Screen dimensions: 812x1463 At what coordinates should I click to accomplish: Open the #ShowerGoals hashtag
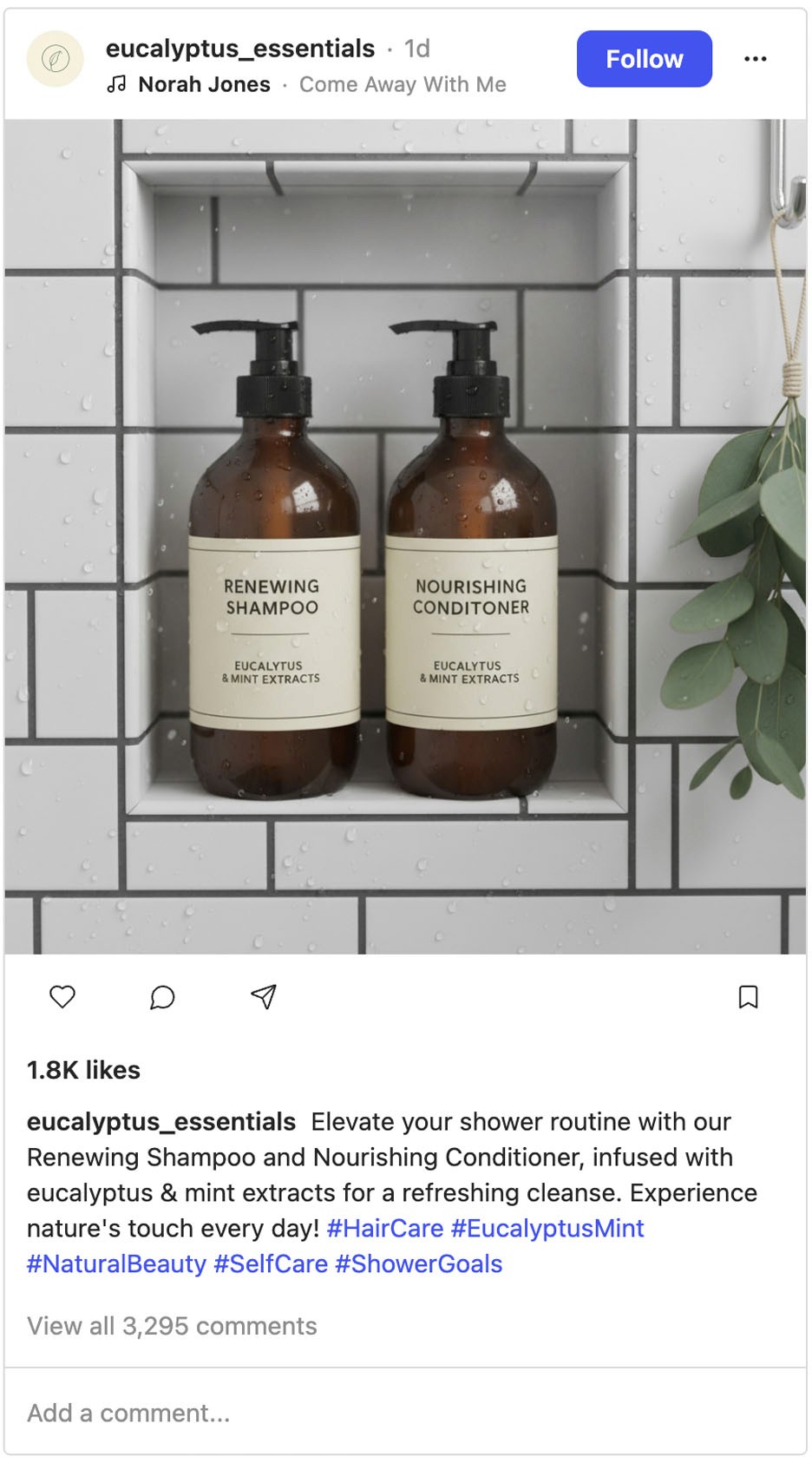[419, 1263]
